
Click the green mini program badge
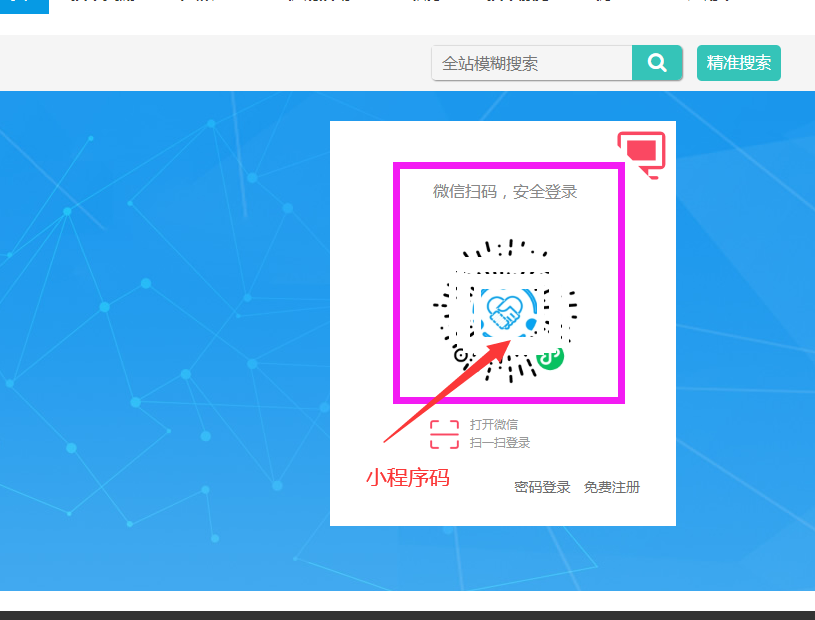pos(550,358)
